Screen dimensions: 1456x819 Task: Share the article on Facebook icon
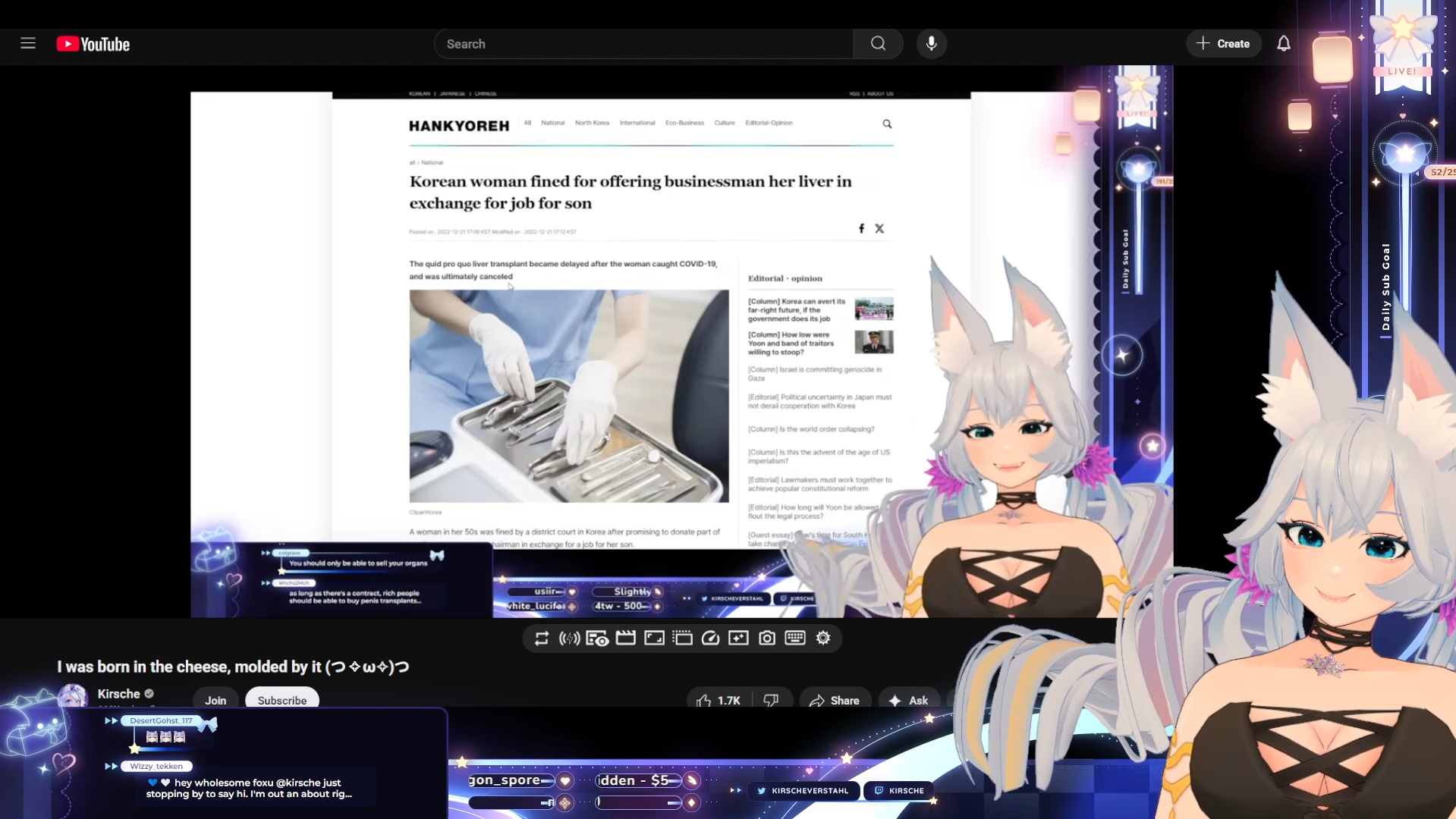pos(861,228)
